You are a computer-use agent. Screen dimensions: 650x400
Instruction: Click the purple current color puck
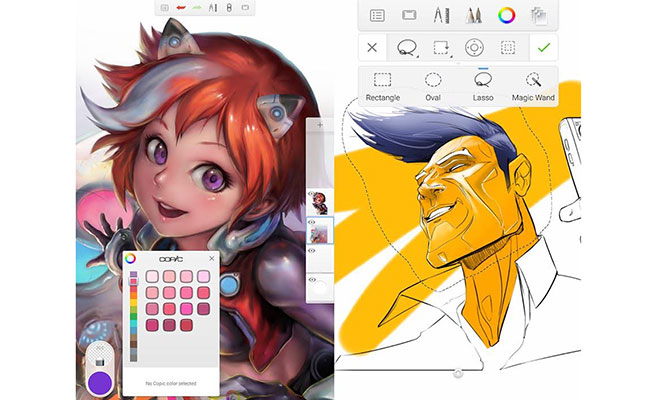100,383
